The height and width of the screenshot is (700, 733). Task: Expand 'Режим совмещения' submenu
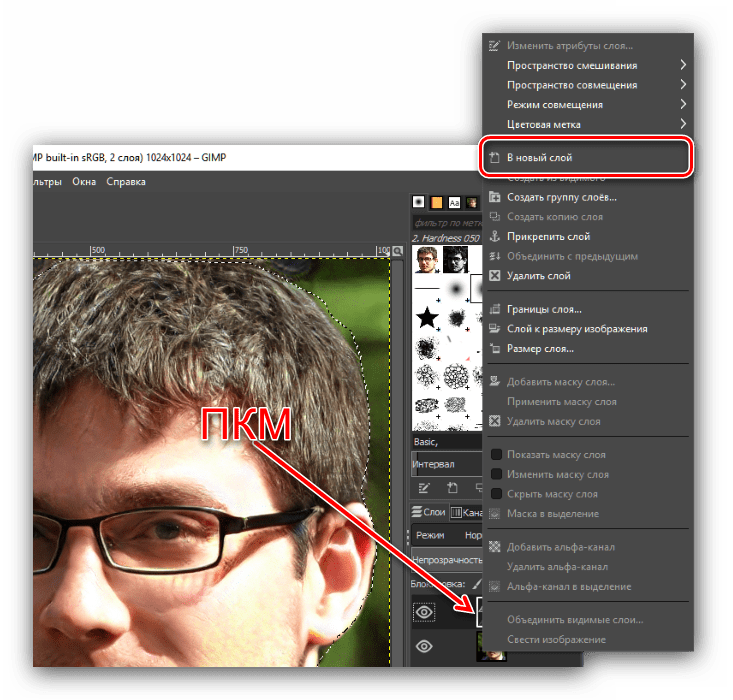point(586,105)
